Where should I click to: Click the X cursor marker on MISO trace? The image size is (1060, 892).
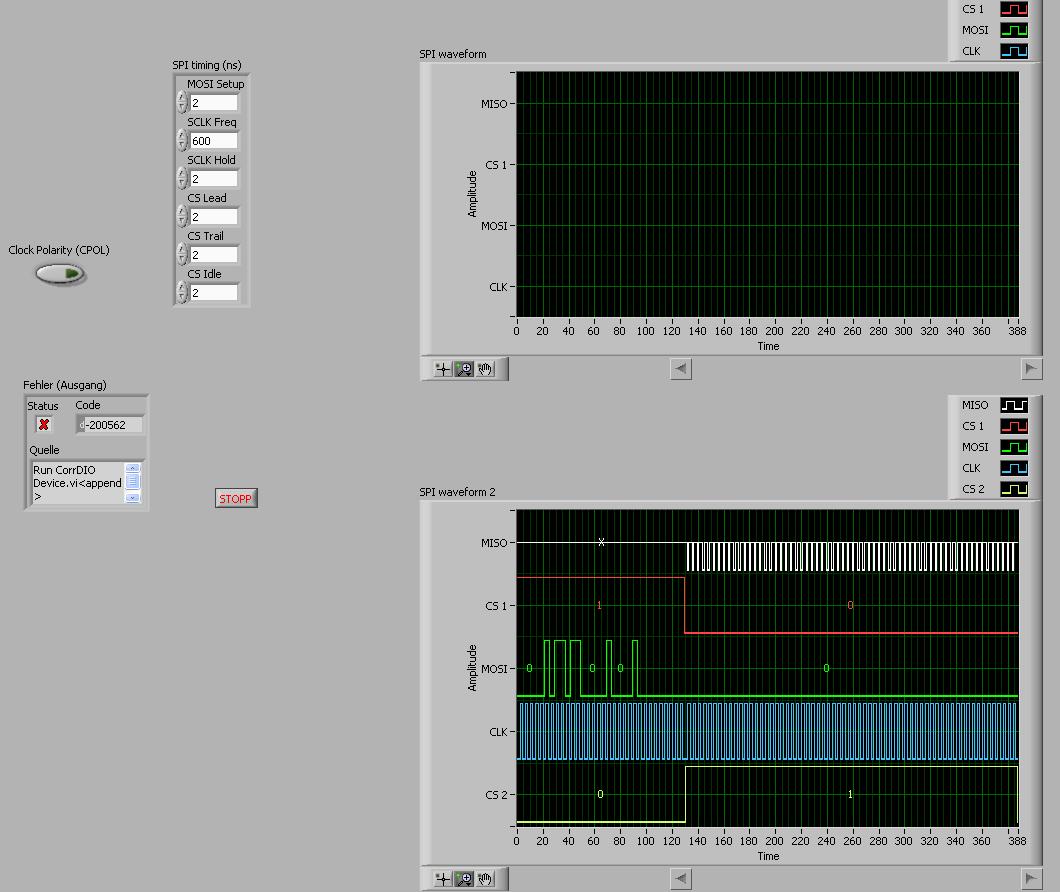[x=601, y=542]
